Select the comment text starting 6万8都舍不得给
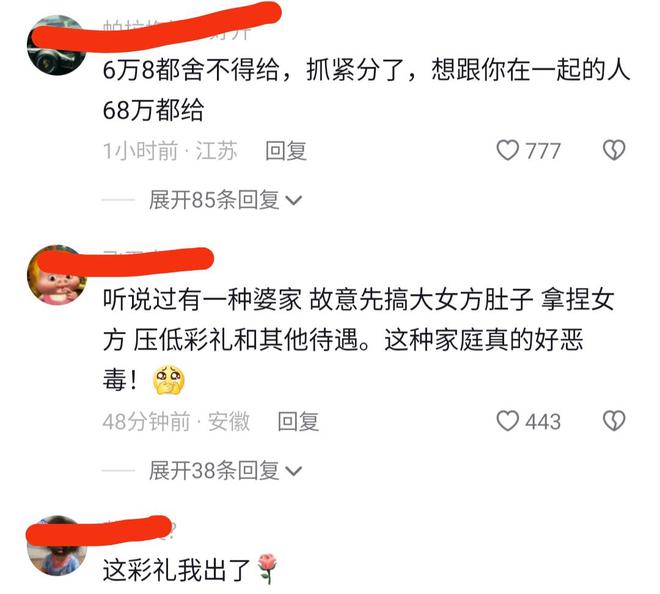The image size is (660, 594). click(366, 90)
